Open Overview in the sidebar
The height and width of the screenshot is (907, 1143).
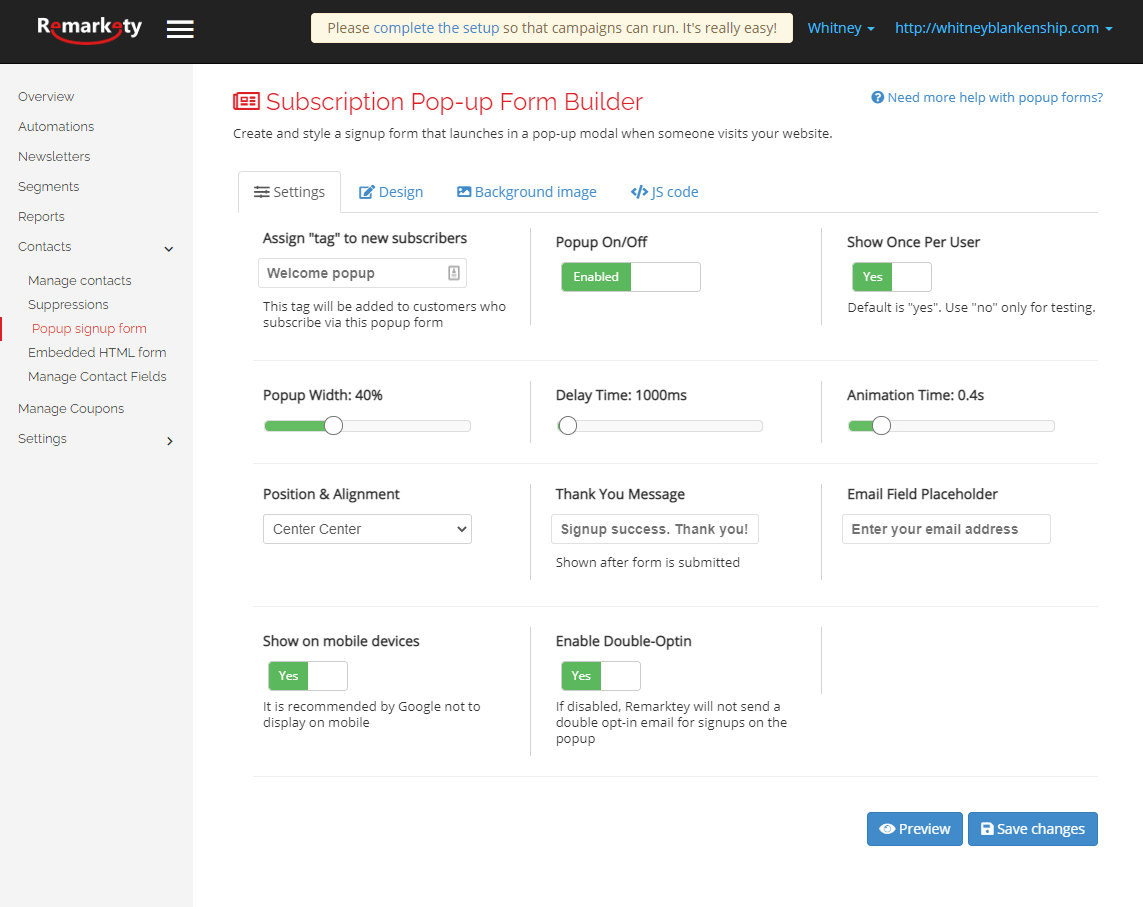point(46,96)
